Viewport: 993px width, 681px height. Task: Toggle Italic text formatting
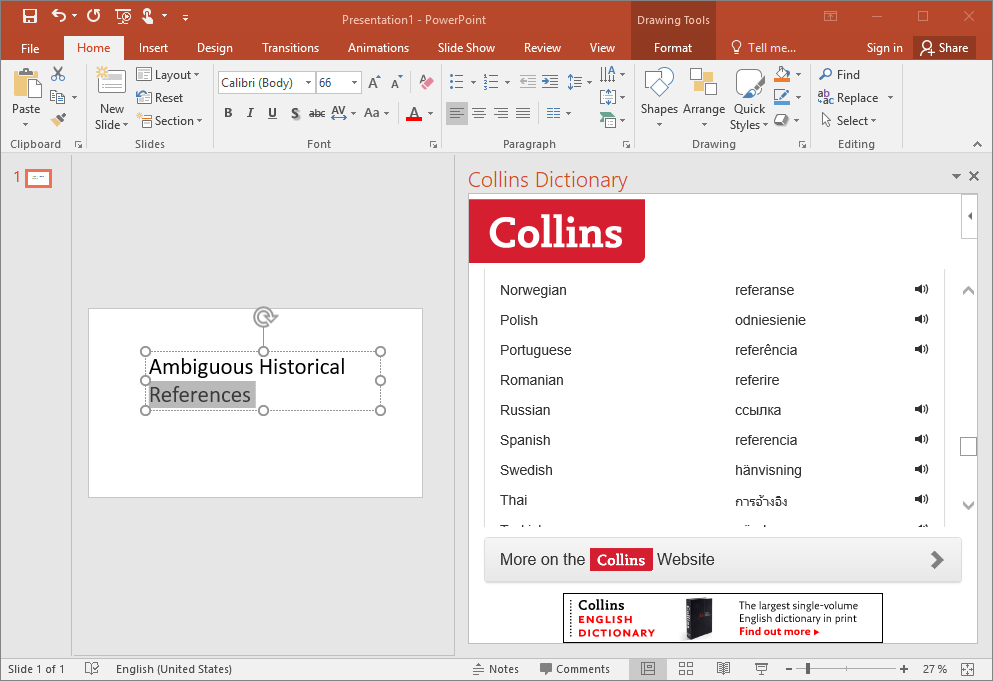click(x=250, y=113)
